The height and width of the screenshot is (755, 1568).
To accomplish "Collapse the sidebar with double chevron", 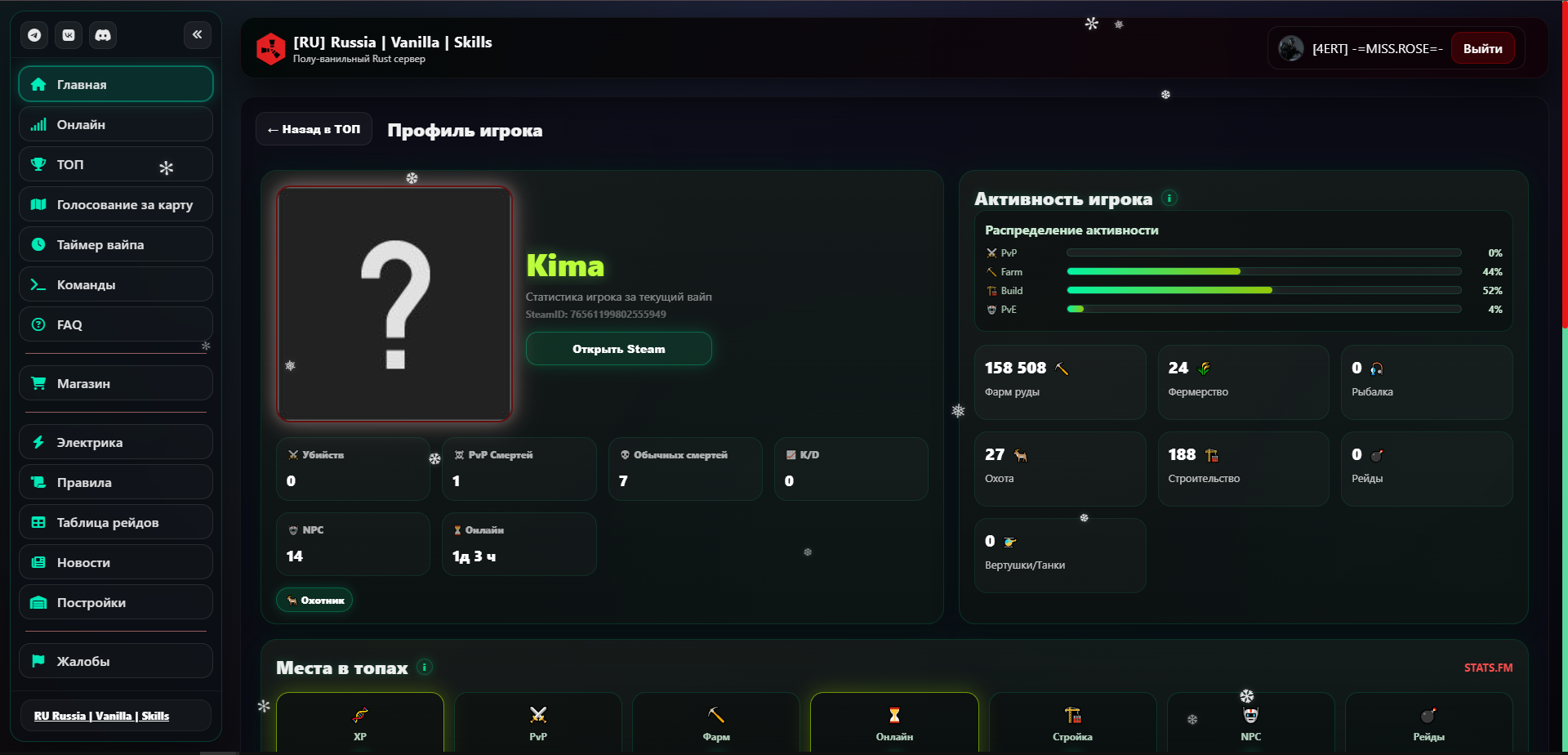I will click(x=197, y=34).
